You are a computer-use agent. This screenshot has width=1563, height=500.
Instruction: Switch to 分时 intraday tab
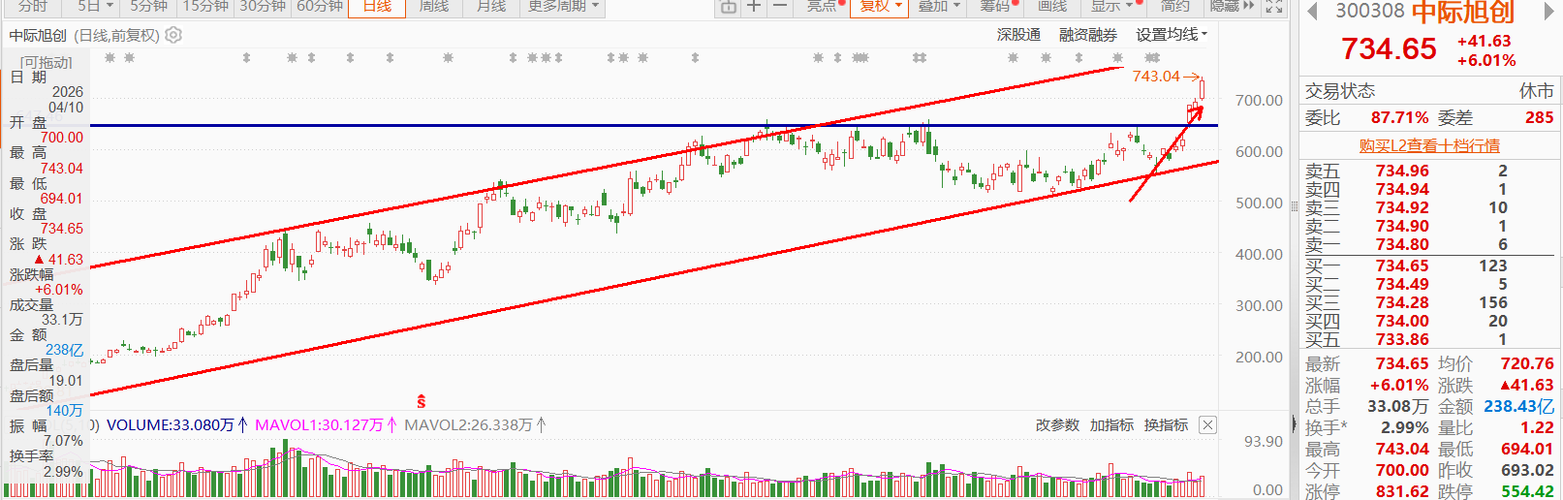coord(33,6)
